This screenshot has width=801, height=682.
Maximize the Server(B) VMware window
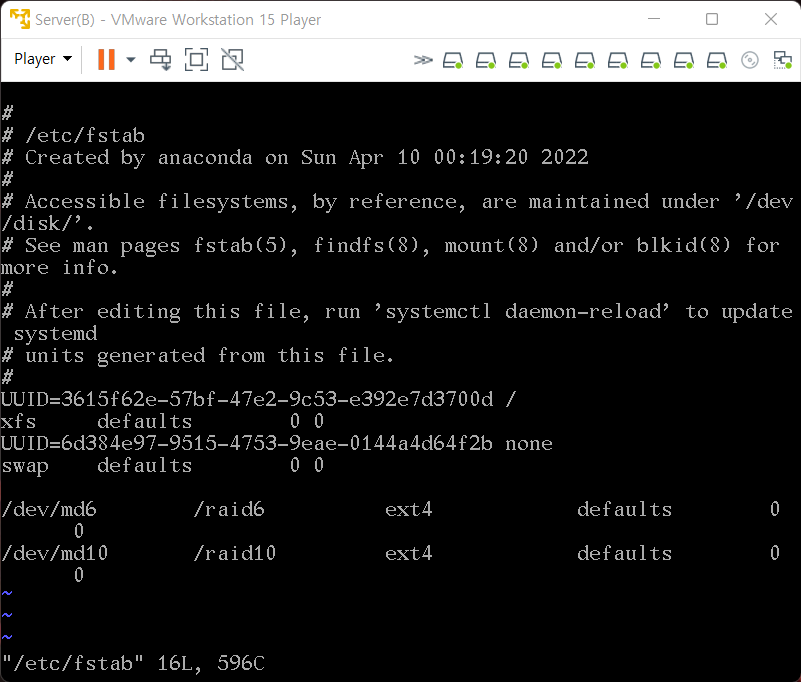[712, 19]
